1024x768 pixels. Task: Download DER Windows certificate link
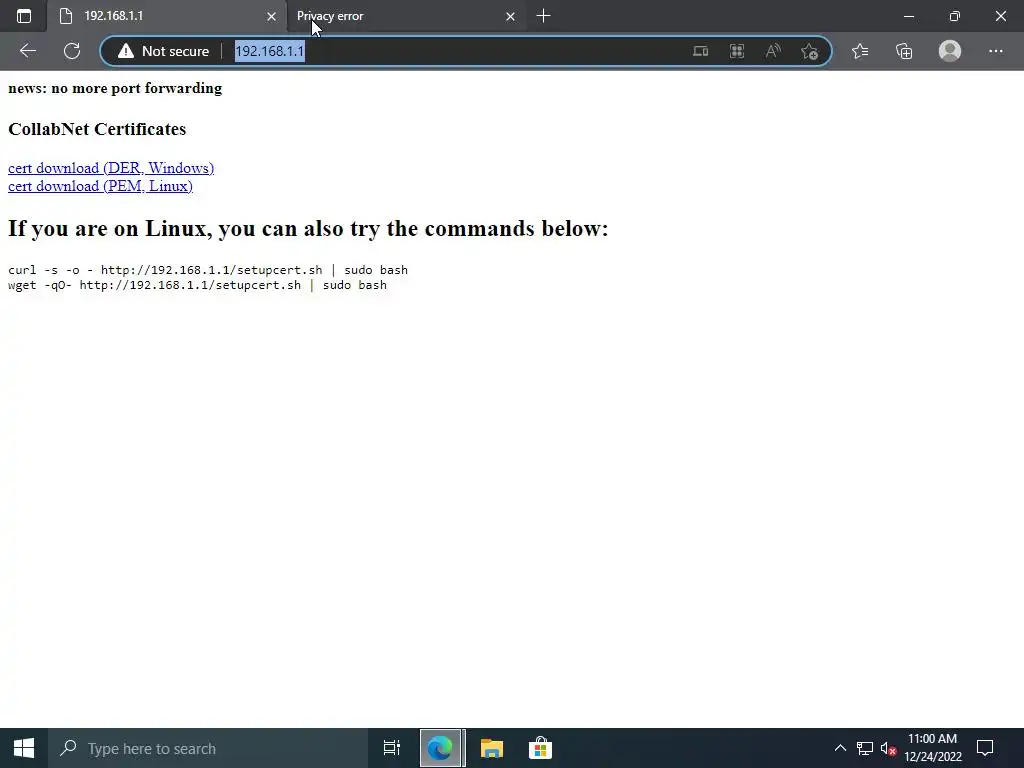111,168
